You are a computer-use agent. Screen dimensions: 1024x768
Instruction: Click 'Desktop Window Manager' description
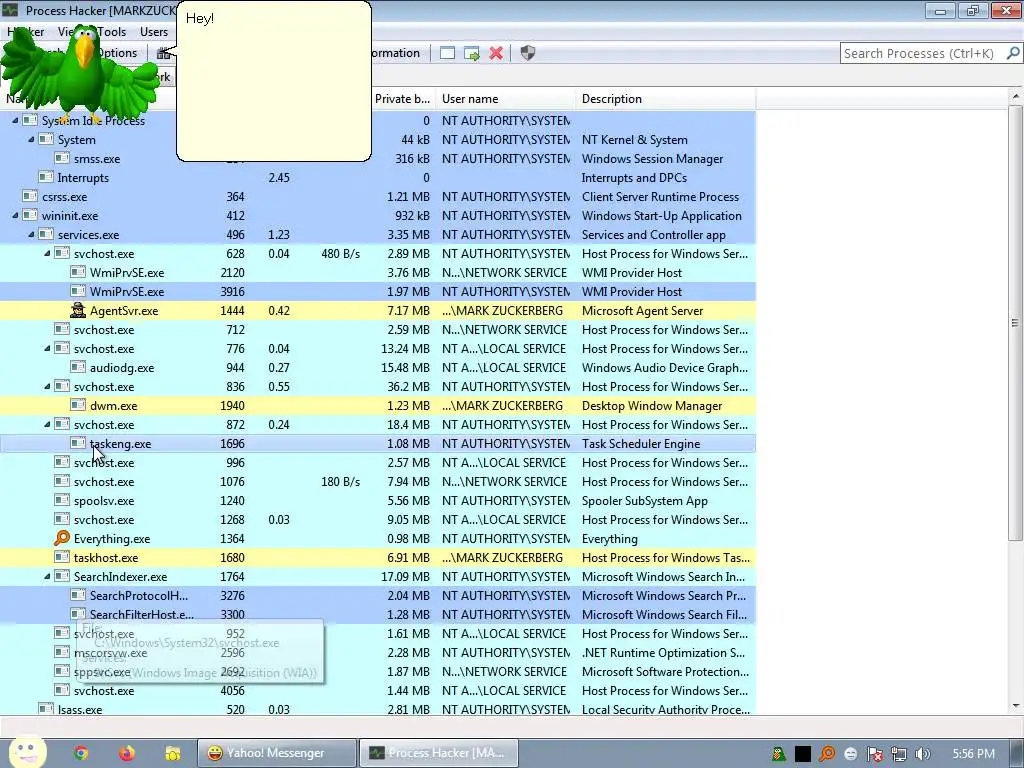(x=652, y=406)
